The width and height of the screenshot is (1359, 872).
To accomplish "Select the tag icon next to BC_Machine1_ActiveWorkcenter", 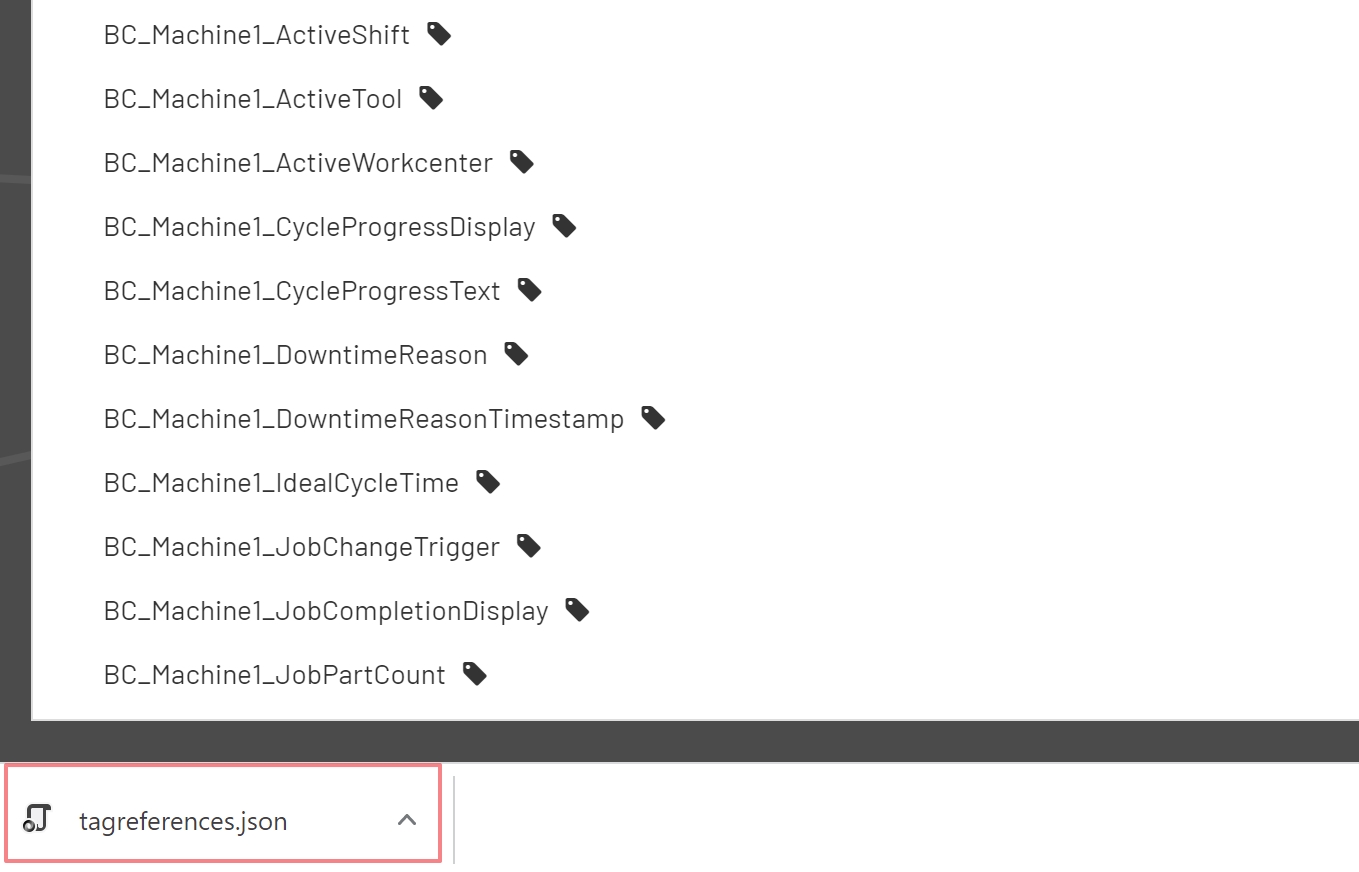I will [521, 162].
